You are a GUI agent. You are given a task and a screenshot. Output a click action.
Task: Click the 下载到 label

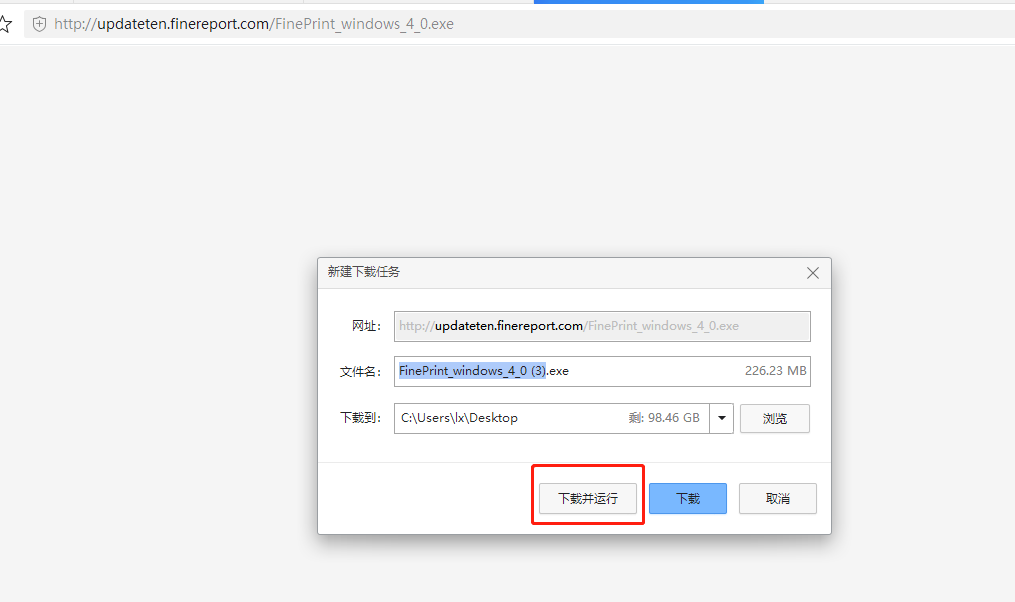[x=360, y=418]
